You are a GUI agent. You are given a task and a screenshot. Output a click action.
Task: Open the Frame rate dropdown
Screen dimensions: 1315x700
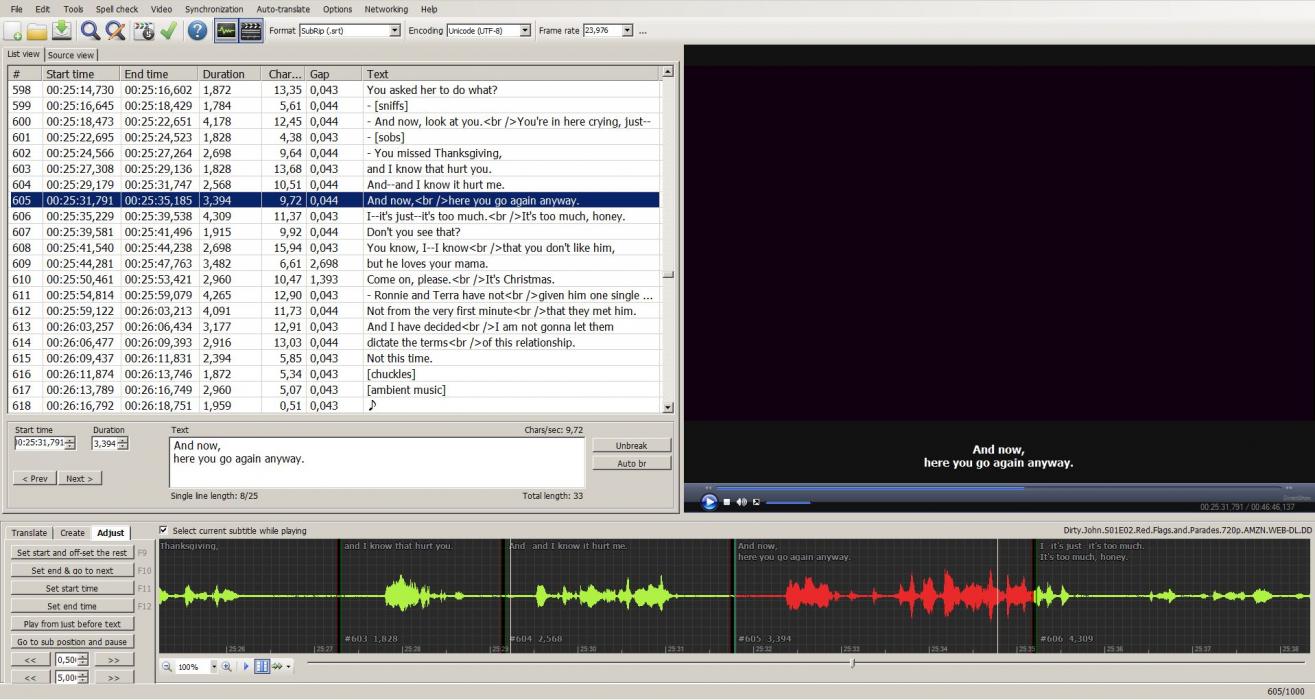(628, 31)
